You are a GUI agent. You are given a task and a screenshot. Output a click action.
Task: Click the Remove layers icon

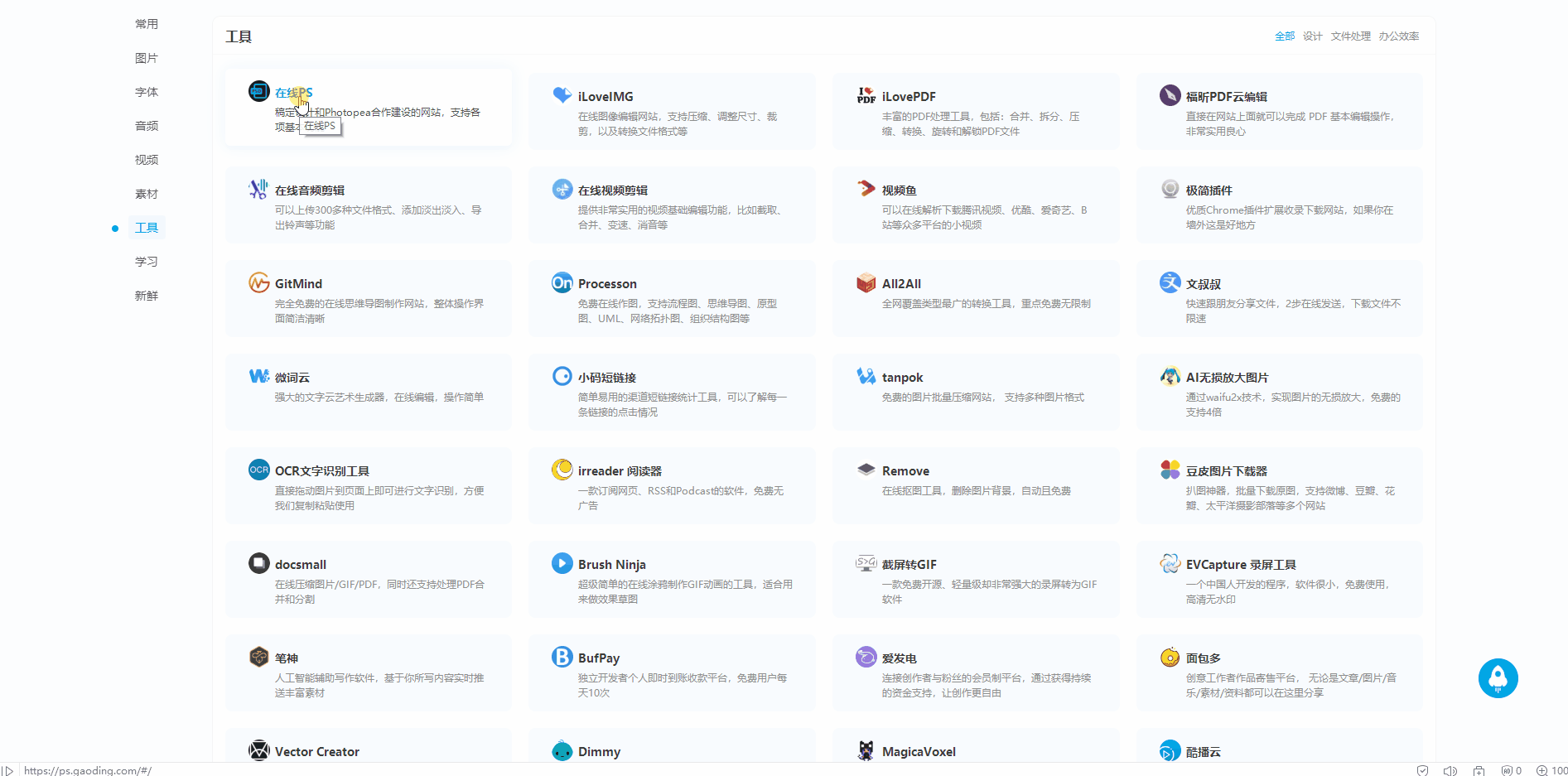click(x=866, y=470)
